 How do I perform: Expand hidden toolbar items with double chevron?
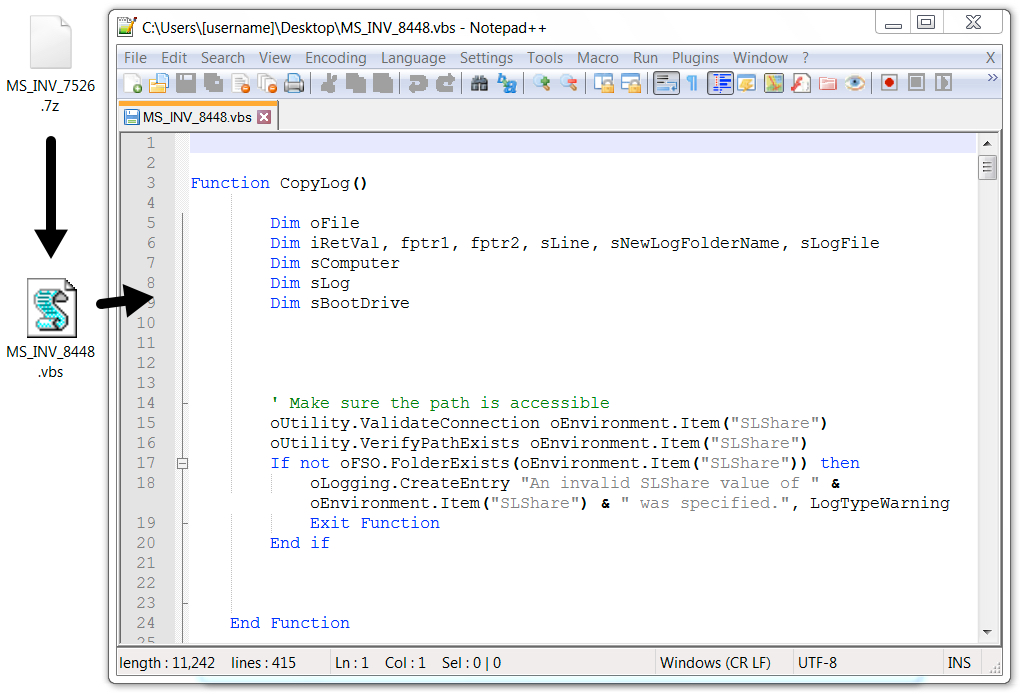pos(992,77)
